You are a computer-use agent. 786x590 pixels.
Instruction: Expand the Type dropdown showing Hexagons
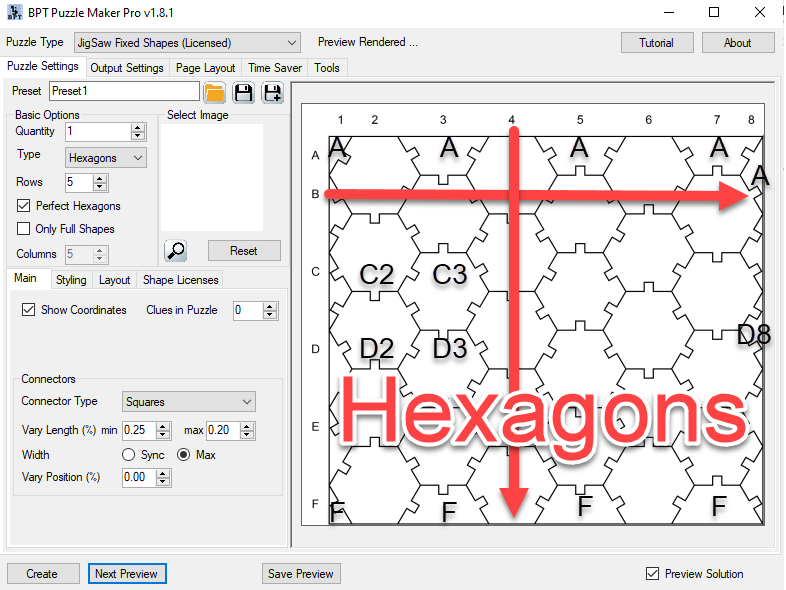click(106, 157)
